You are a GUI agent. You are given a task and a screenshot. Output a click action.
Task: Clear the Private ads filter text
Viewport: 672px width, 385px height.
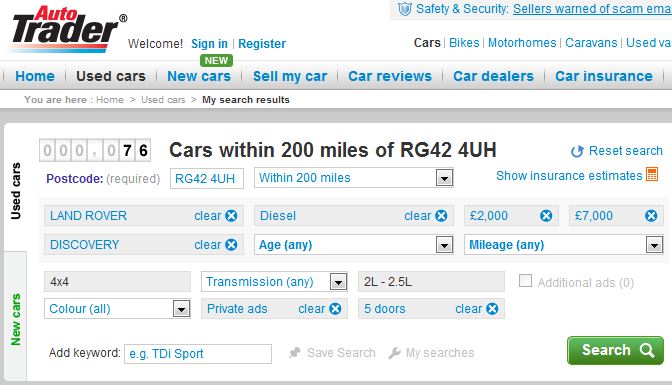tap(312, 309)
